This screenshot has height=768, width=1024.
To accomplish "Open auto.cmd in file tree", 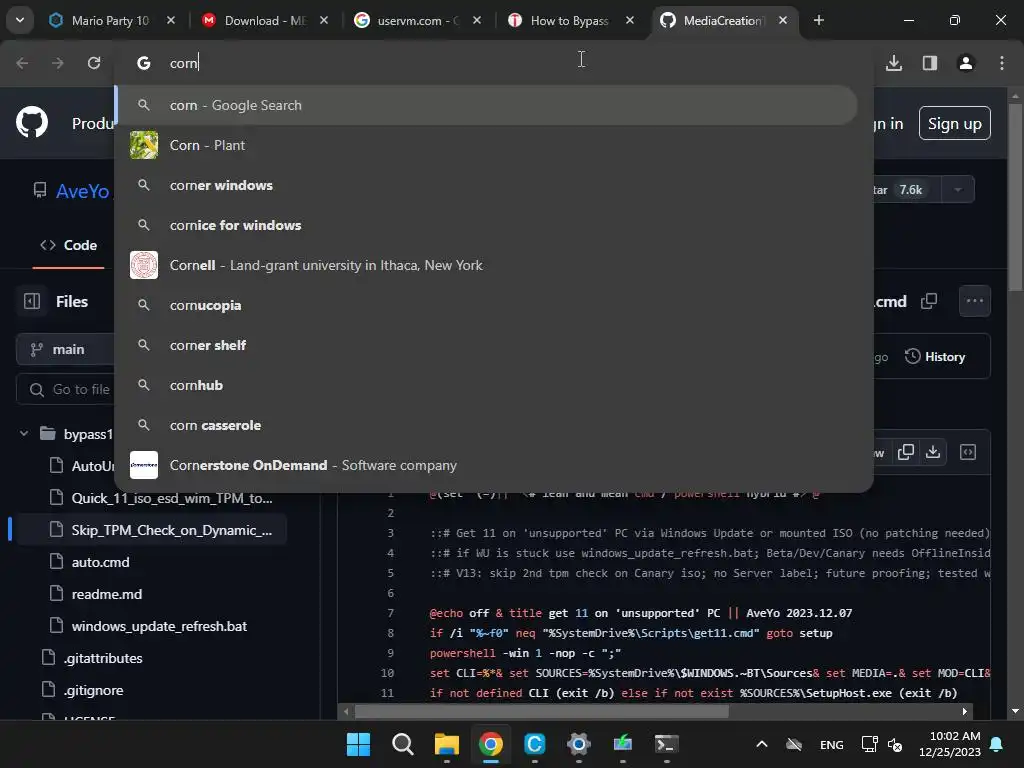I will [100, 562].
